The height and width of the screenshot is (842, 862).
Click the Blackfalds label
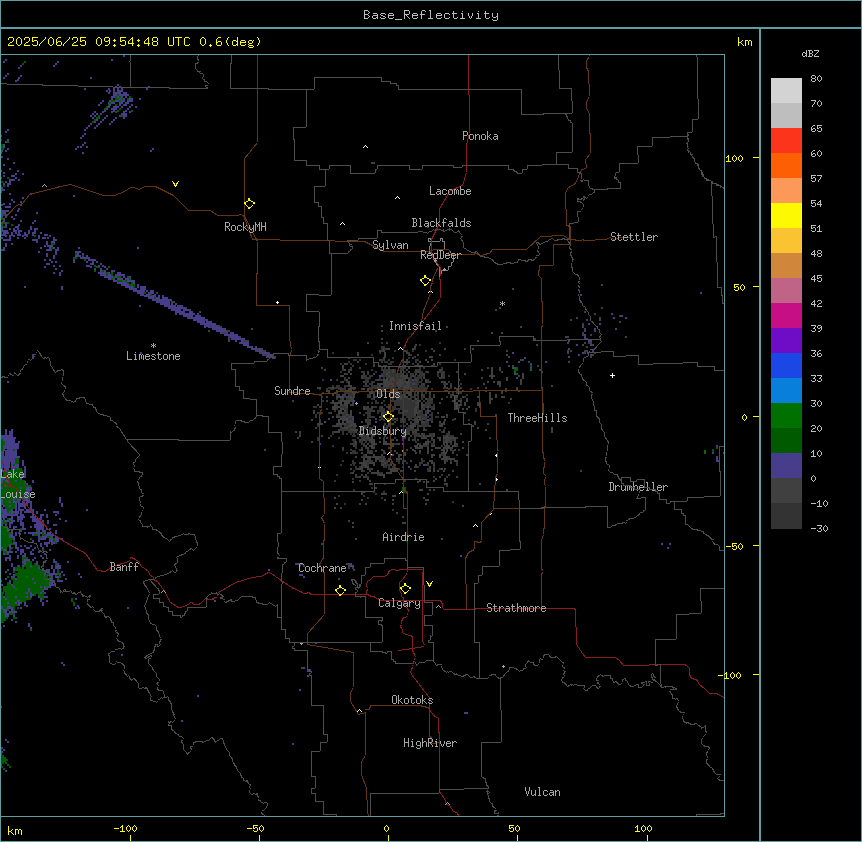coord(441,223)
